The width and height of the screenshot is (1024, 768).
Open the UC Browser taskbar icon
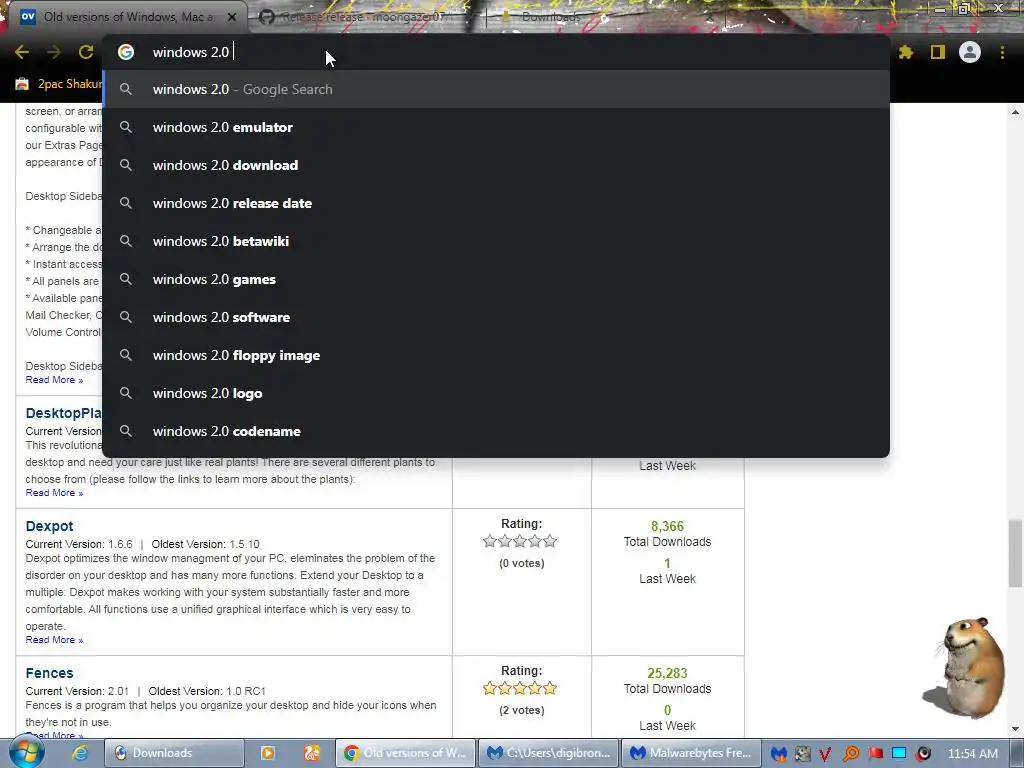point(312,753)
